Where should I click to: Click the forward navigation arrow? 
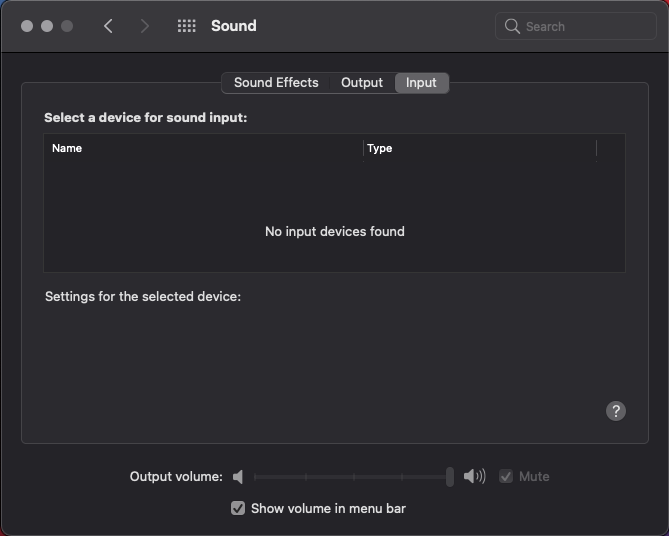pos(145,26)
